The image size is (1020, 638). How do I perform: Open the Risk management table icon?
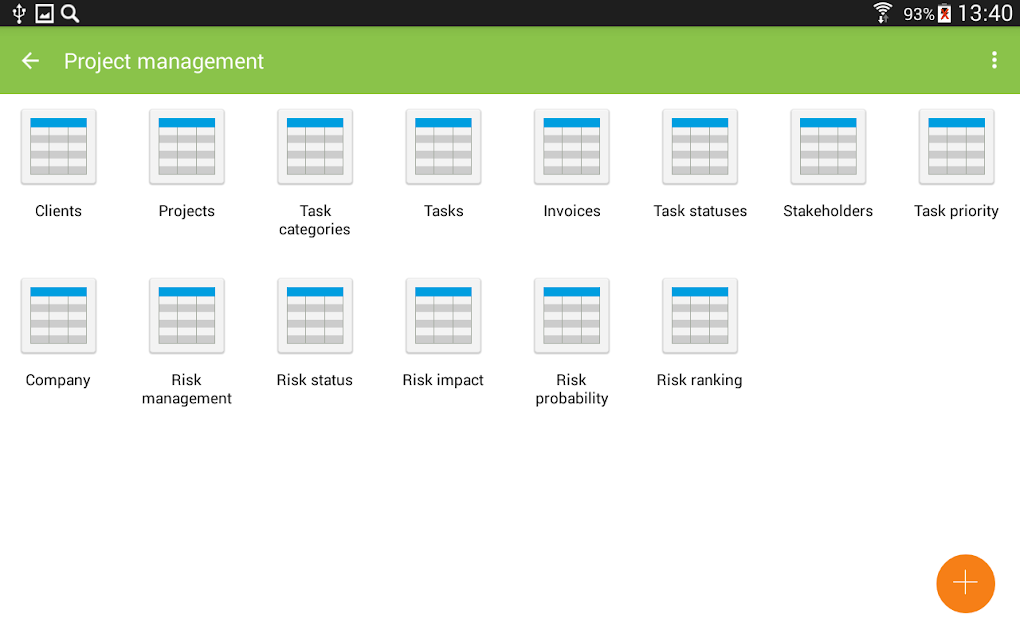[187, 316]
